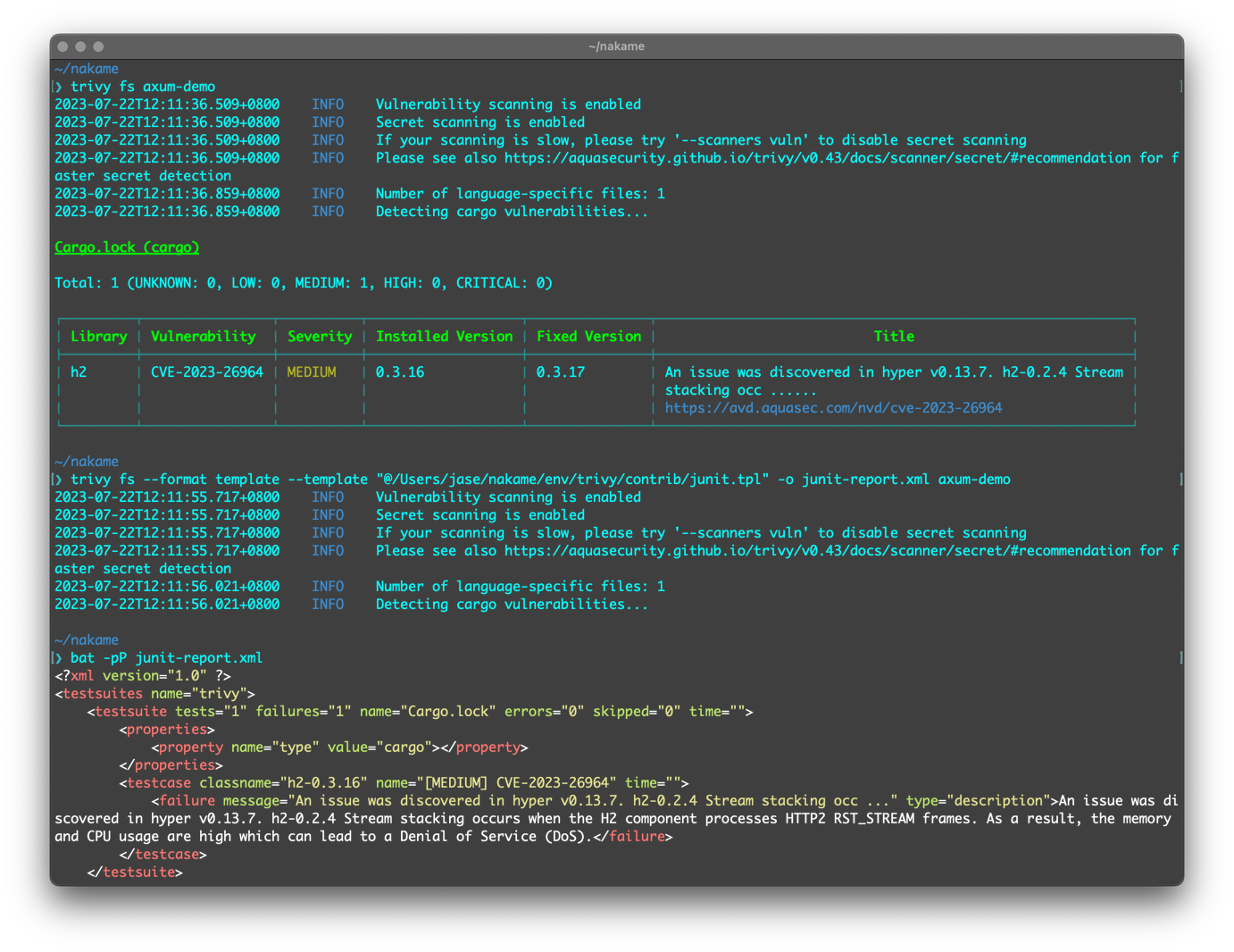
Task: Select the CVE-2023-26964 cell in the table
Action: (207, 372)
